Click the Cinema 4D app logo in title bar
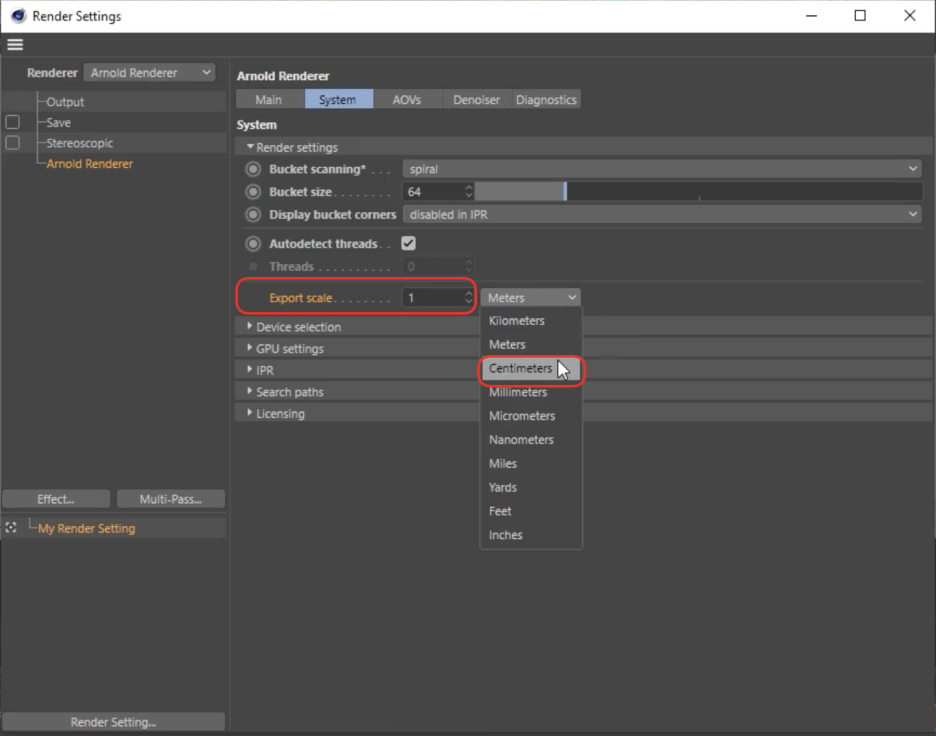Screen dimensions: 936x736 point(19,16)
